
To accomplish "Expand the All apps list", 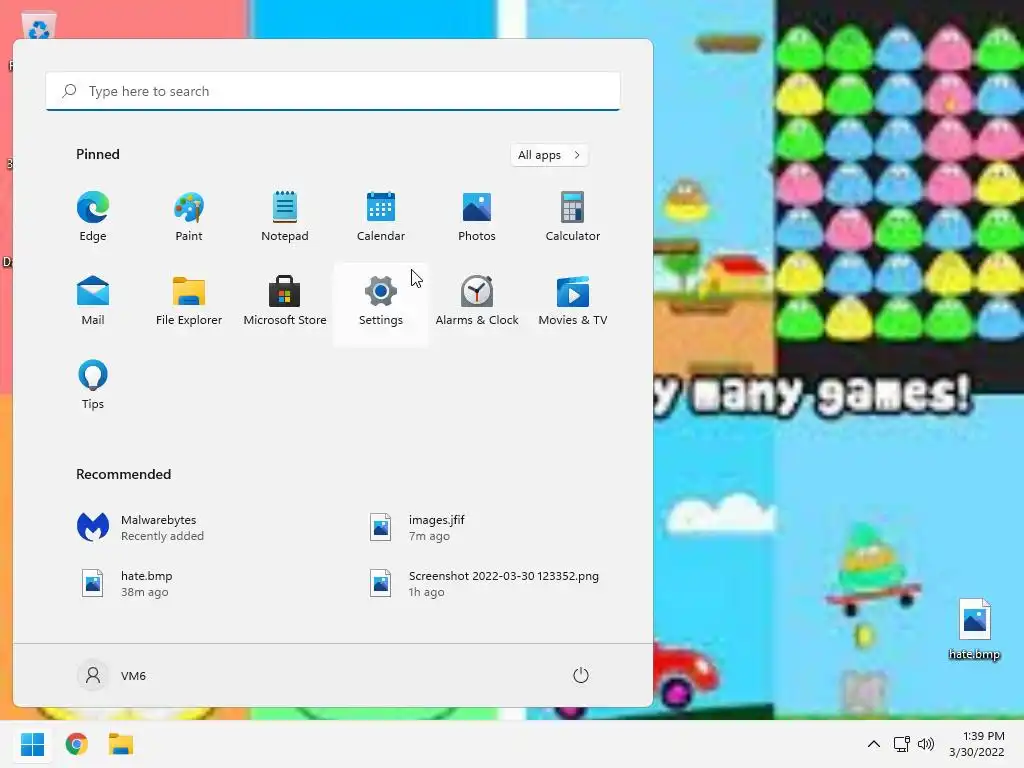I will pyautogui.click(x=549, y=155).
